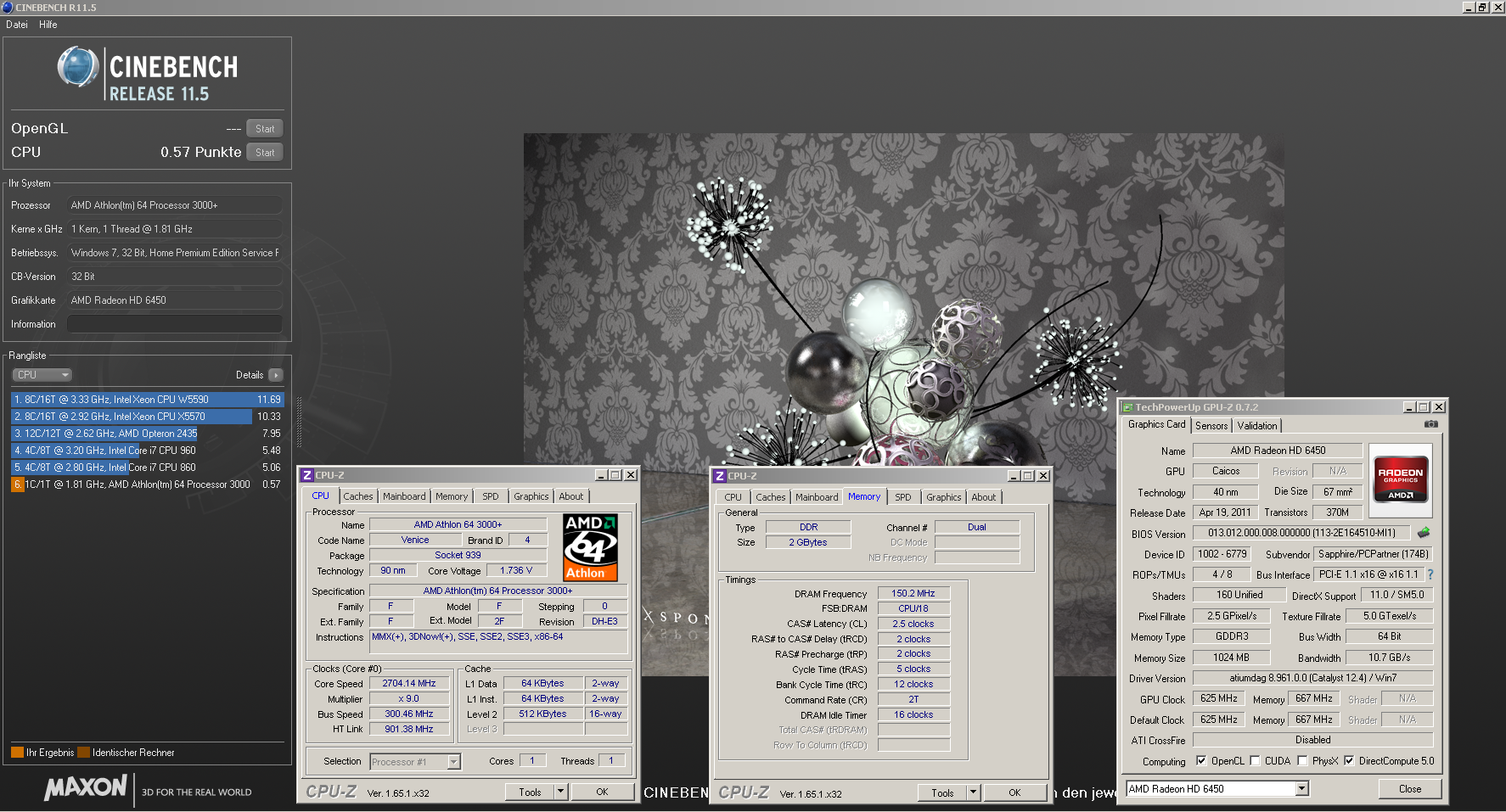Toggle the CUDA checkbox in GPU-Z
This screenshot has height=812, width=1506.
pos(1255,761)
